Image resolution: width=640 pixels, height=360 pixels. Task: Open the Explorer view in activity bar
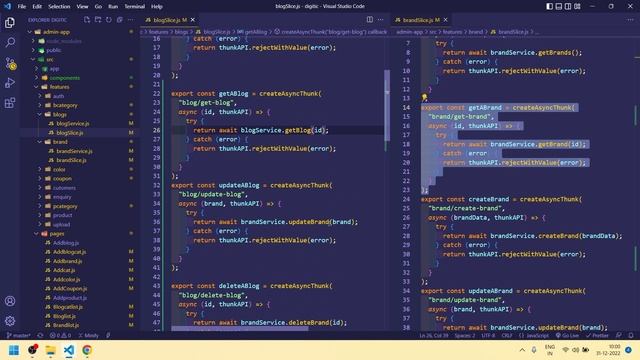[x=10, y=23]
